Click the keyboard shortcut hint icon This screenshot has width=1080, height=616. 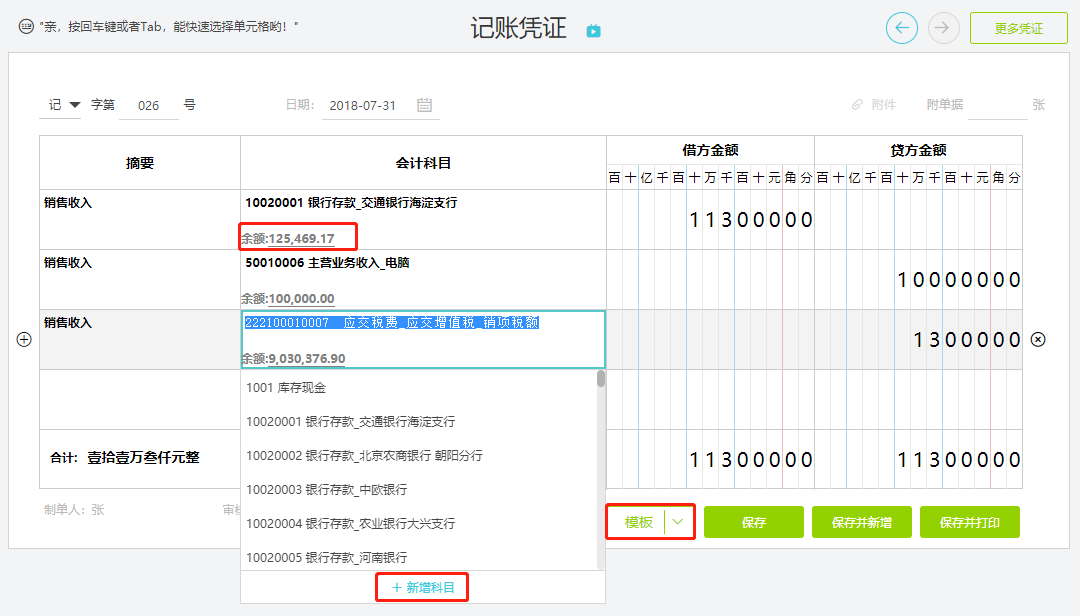click(26, 27)
